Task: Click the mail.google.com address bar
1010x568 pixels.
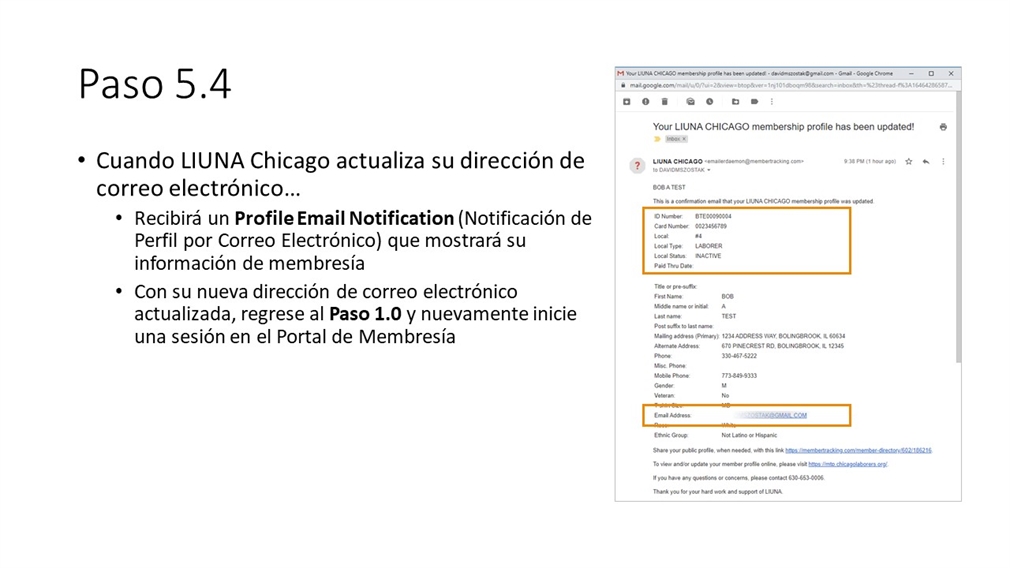Action: 790,85
